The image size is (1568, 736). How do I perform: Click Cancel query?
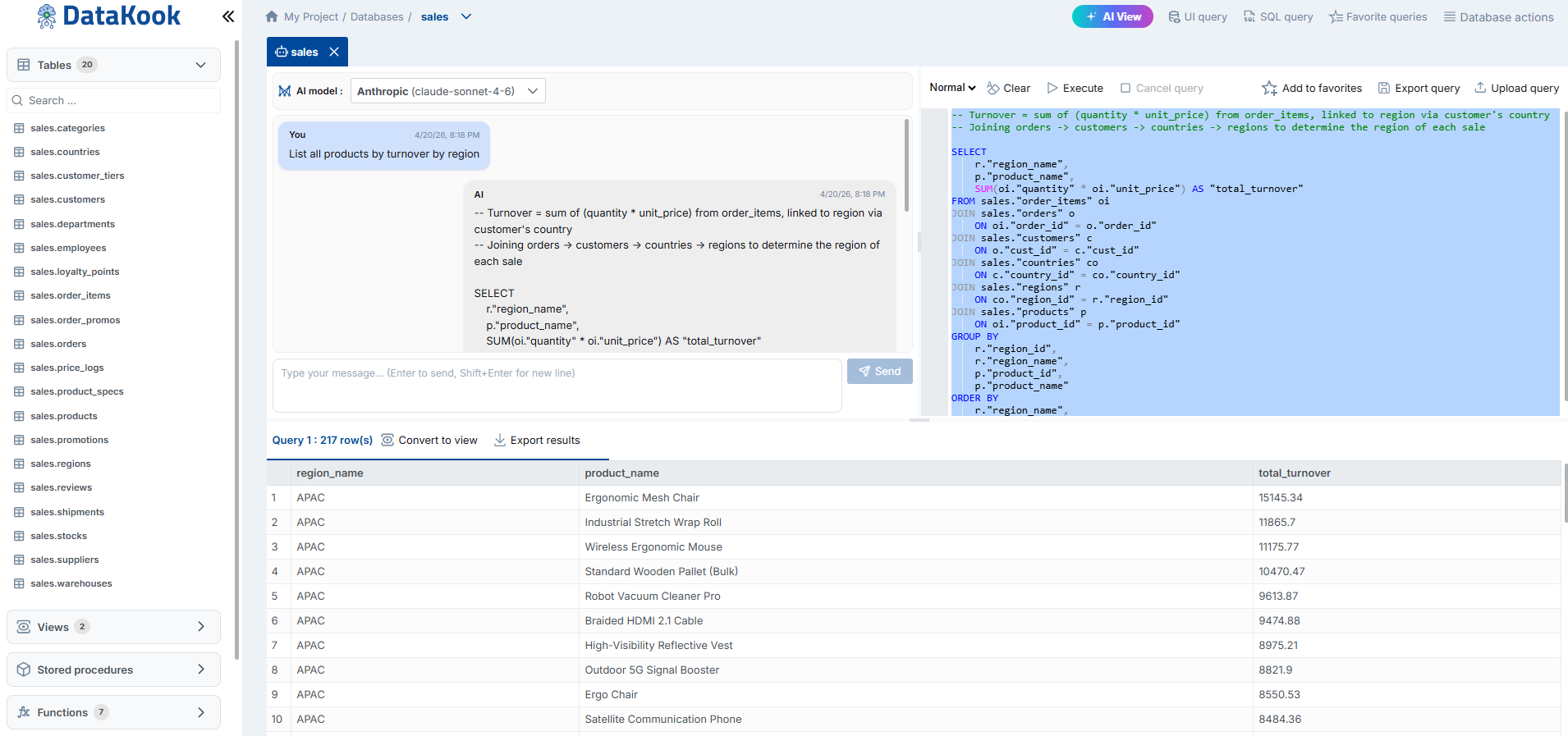(1162, 88)
